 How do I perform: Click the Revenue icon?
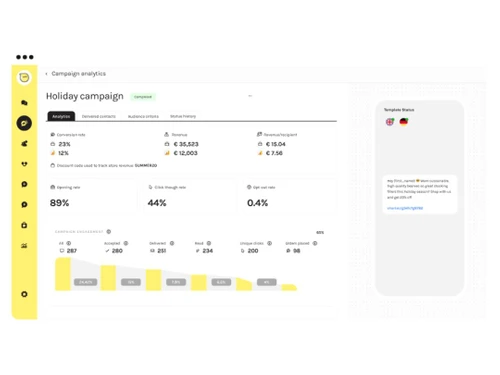coord(166,134)
